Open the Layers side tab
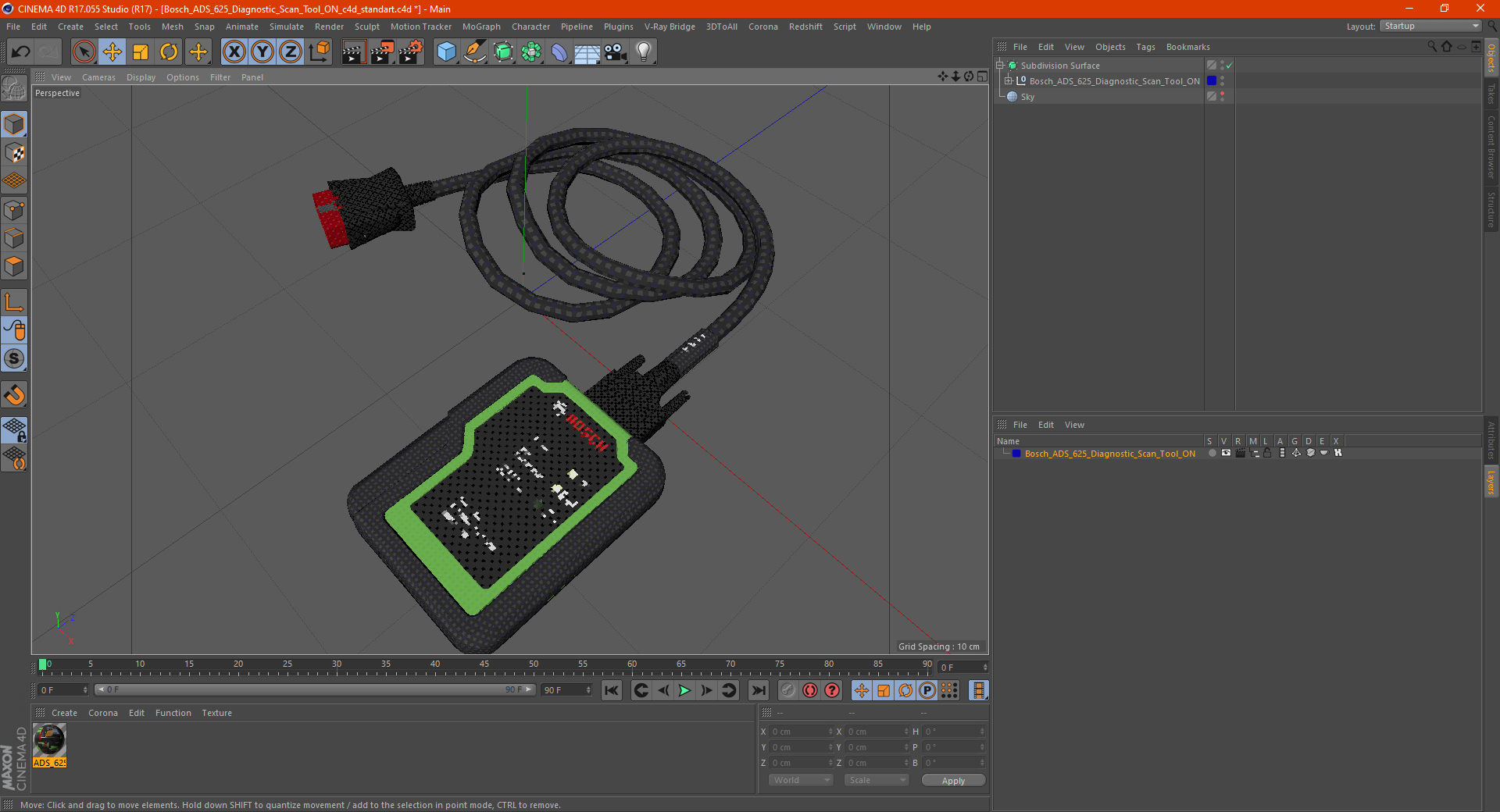The image size is (1500, 812). pos(1491,482)
